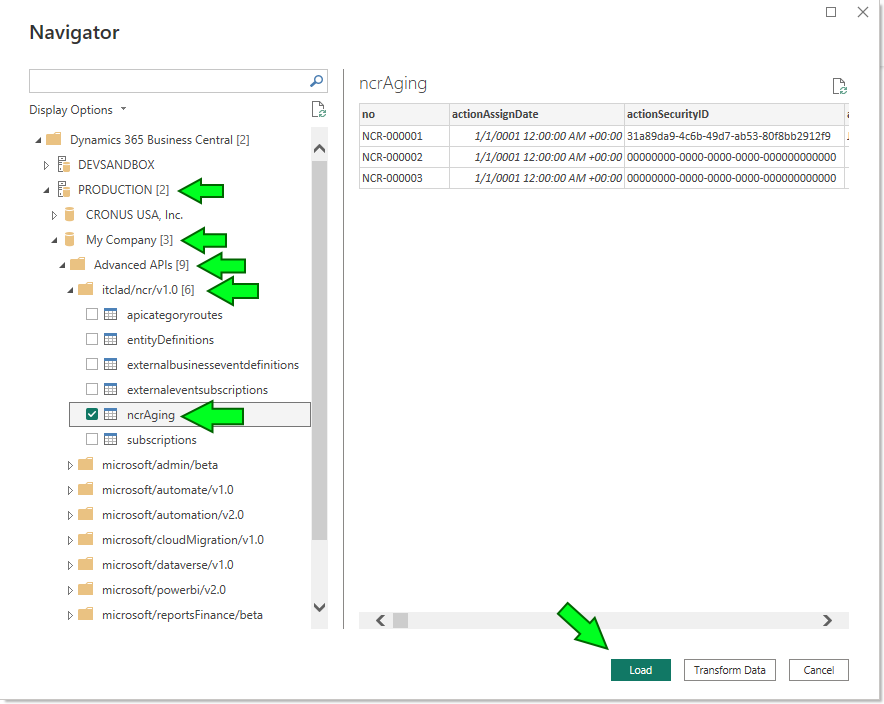
Task: Click the entityDefinitions table icon
Action: 110,339
